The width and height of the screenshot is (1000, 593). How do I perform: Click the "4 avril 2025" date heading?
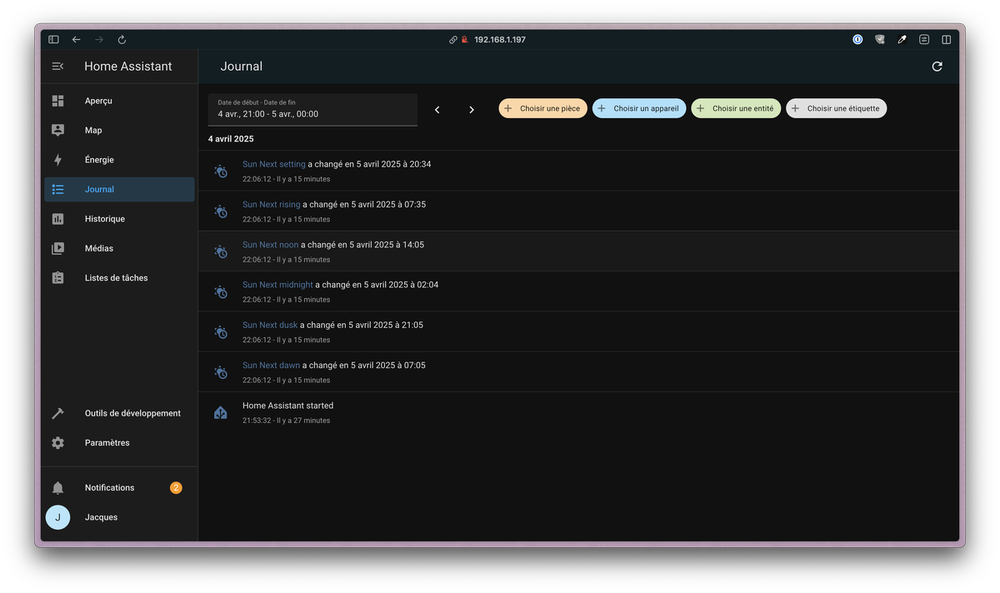[231, 139]
